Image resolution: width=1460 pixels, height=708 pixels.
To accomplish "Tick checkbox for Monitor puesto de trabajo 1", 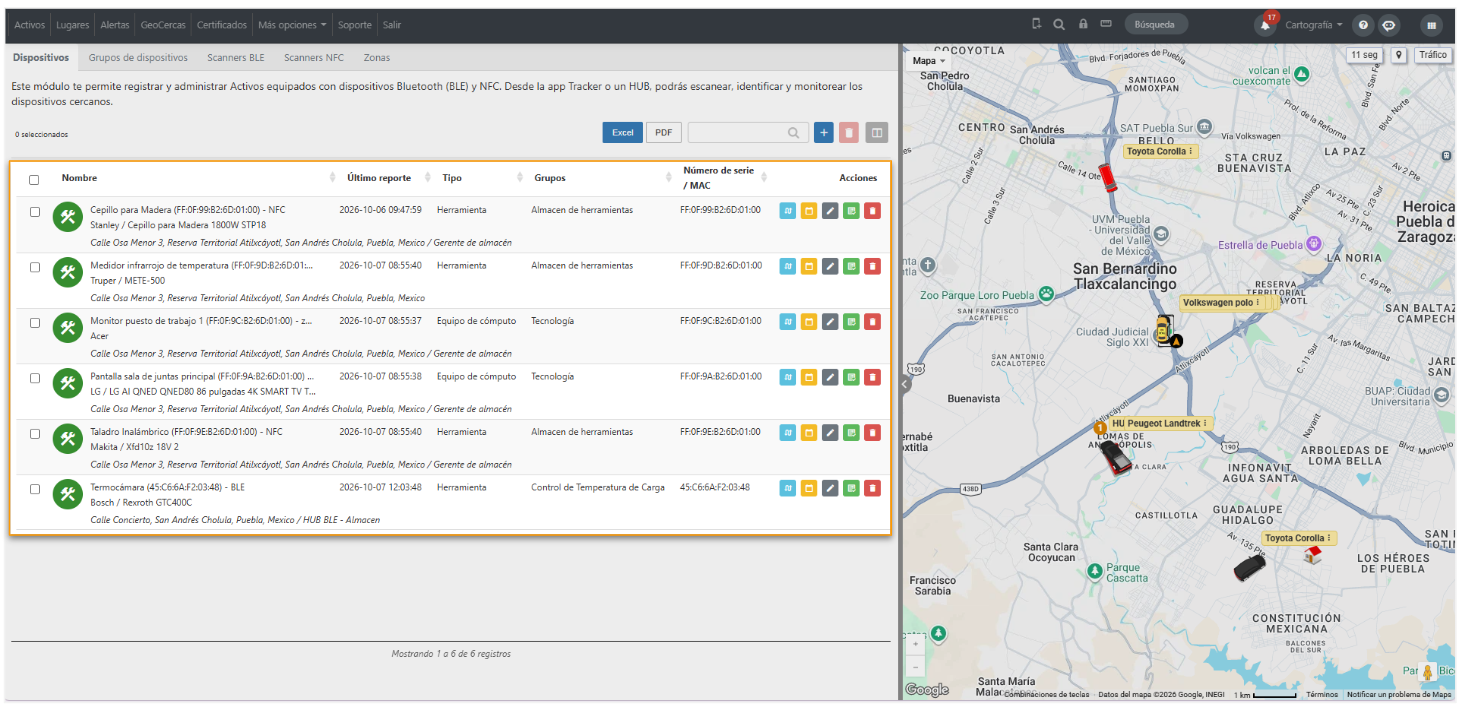I will coord(35,323).
